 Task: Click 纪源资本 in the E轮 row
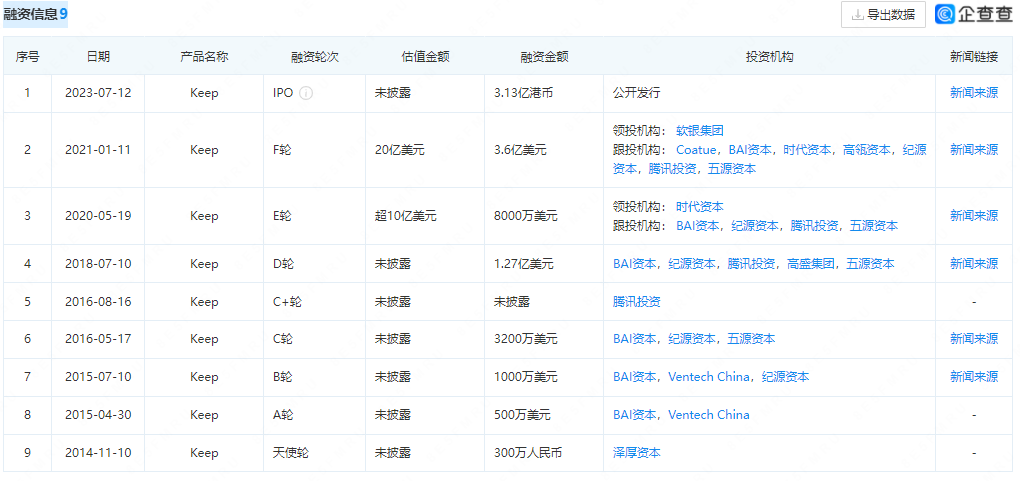(x=755, y=226)
